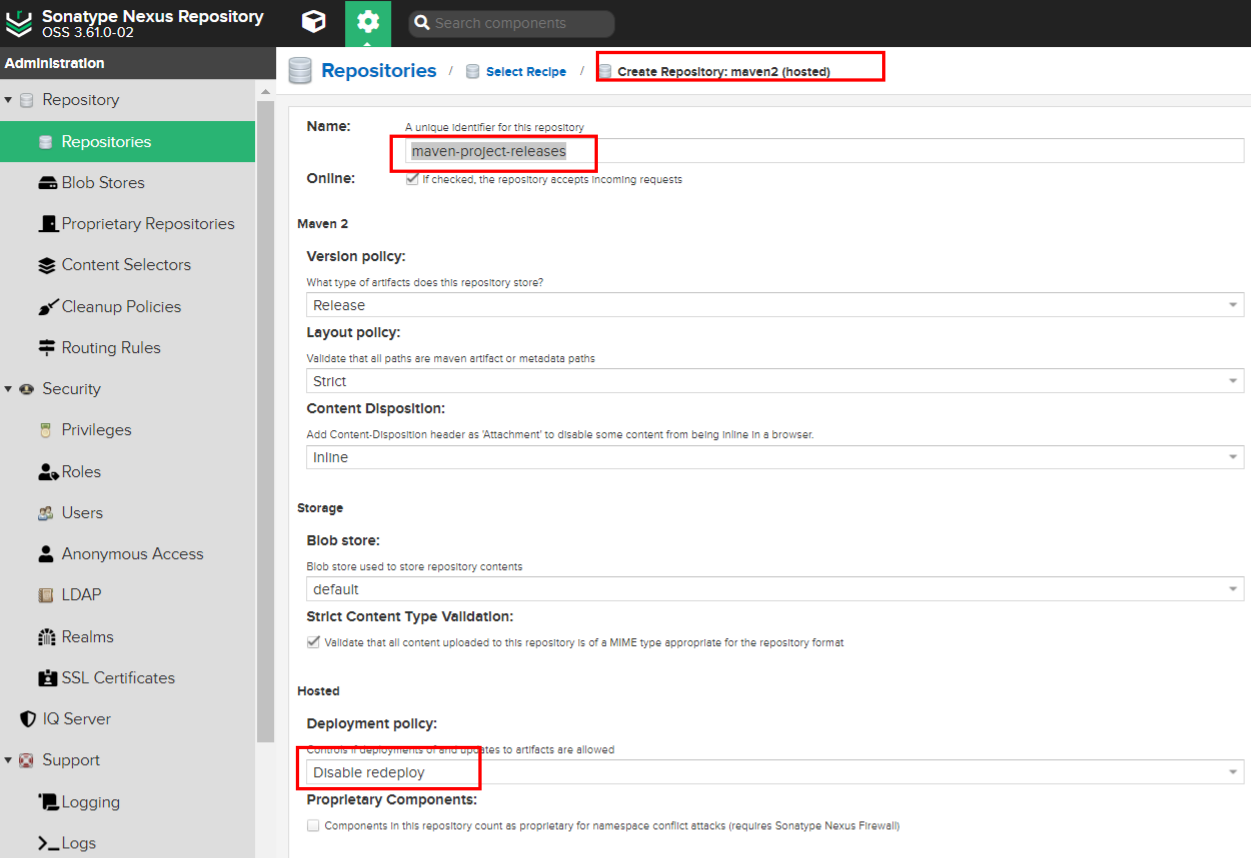Select Anonymous Access in sidebar
The width and height of the screenshot is (1251, 858).
coord(132,554)
